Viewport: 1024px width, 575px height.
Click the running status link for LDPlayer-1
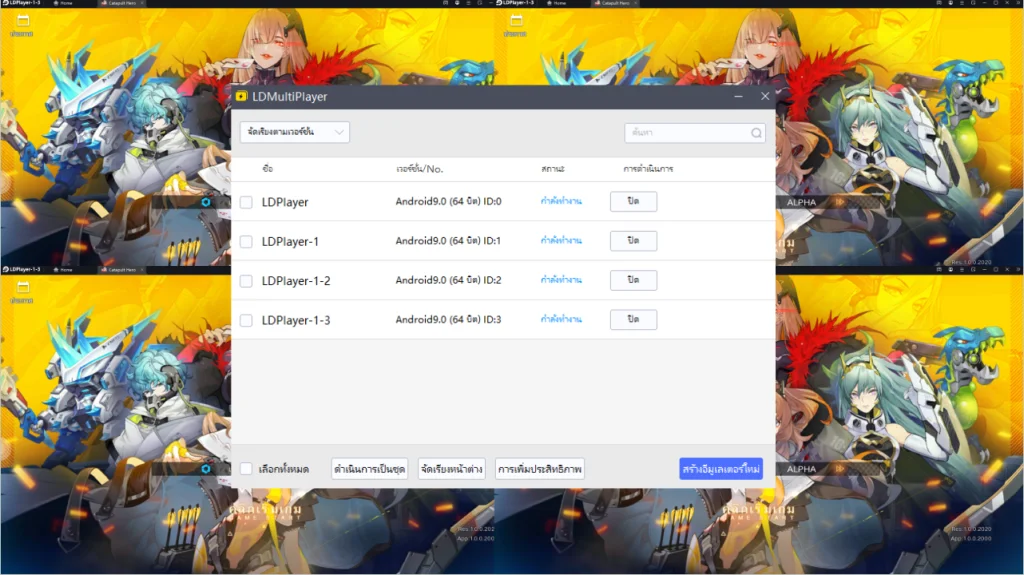(561, 240)
